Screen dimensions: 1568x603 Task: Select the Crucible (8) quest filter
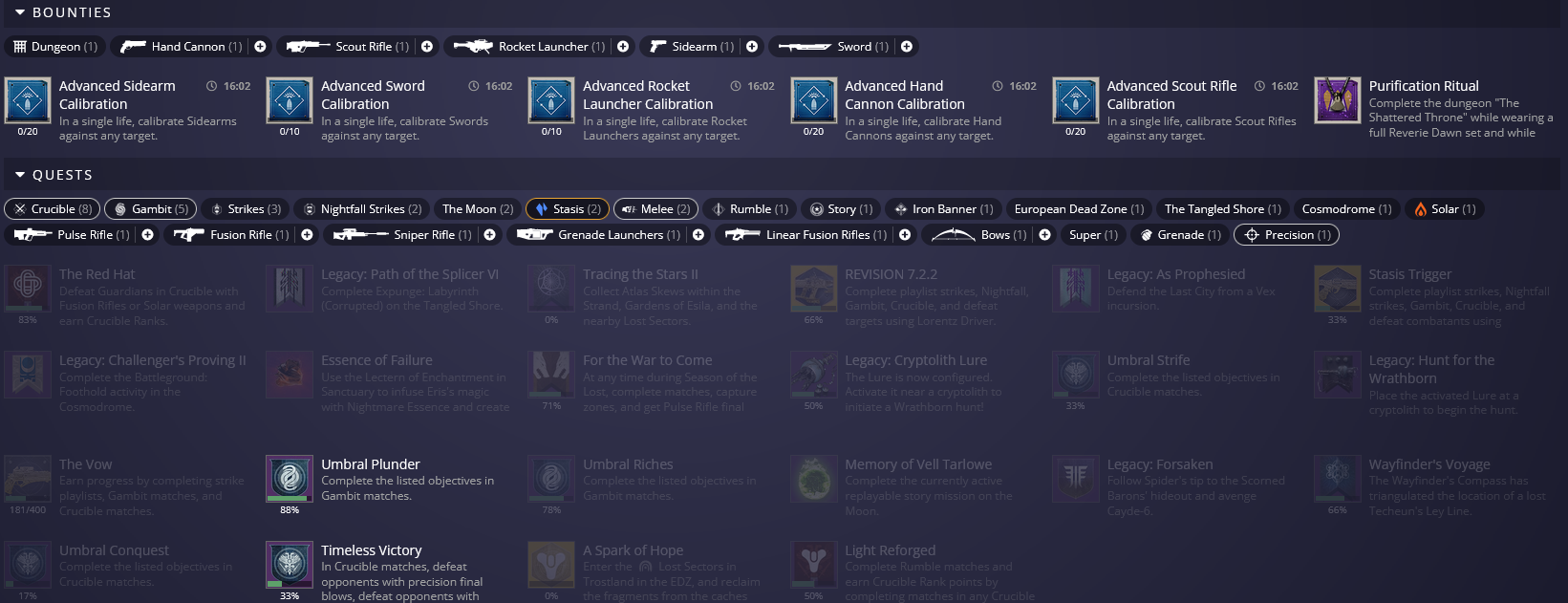(52, 208)
